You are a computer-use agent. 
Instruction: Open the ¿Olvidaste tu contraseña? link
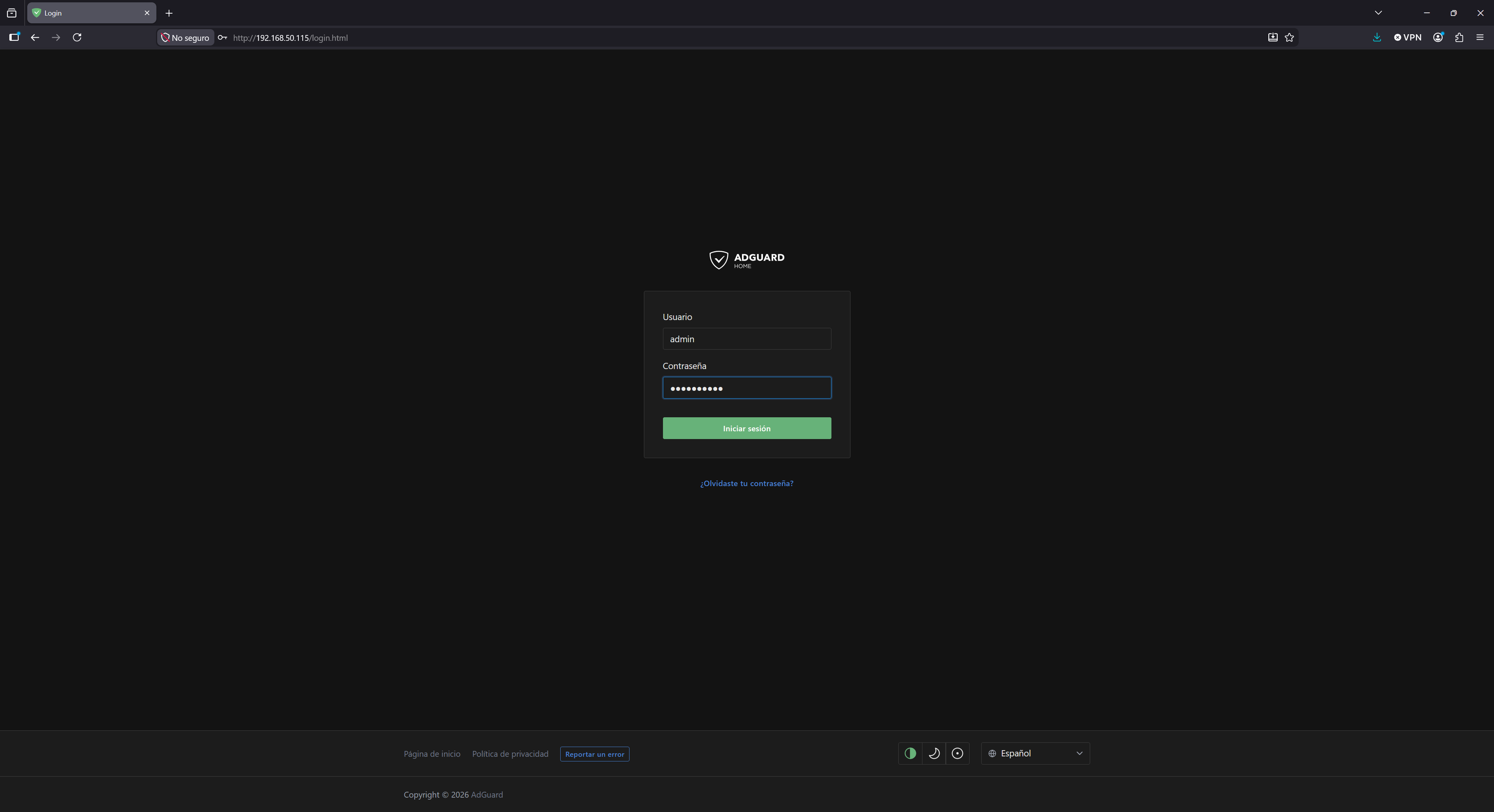click(747, 483)
